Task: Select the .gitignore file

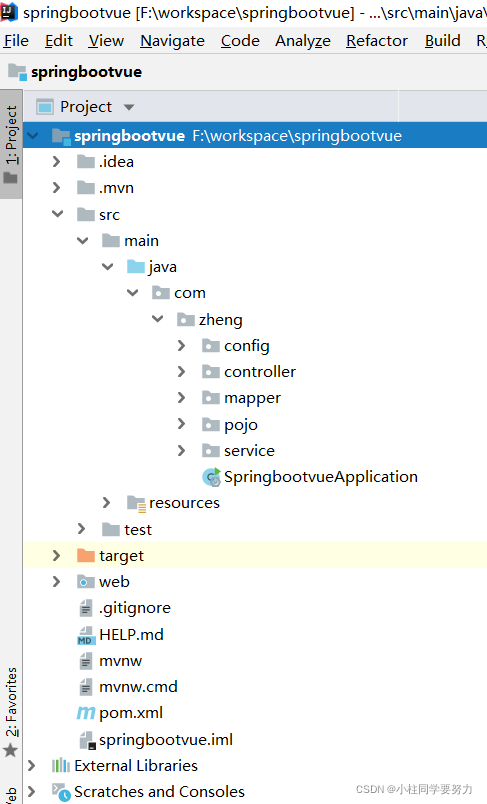Action: click(x=135, y=608)
